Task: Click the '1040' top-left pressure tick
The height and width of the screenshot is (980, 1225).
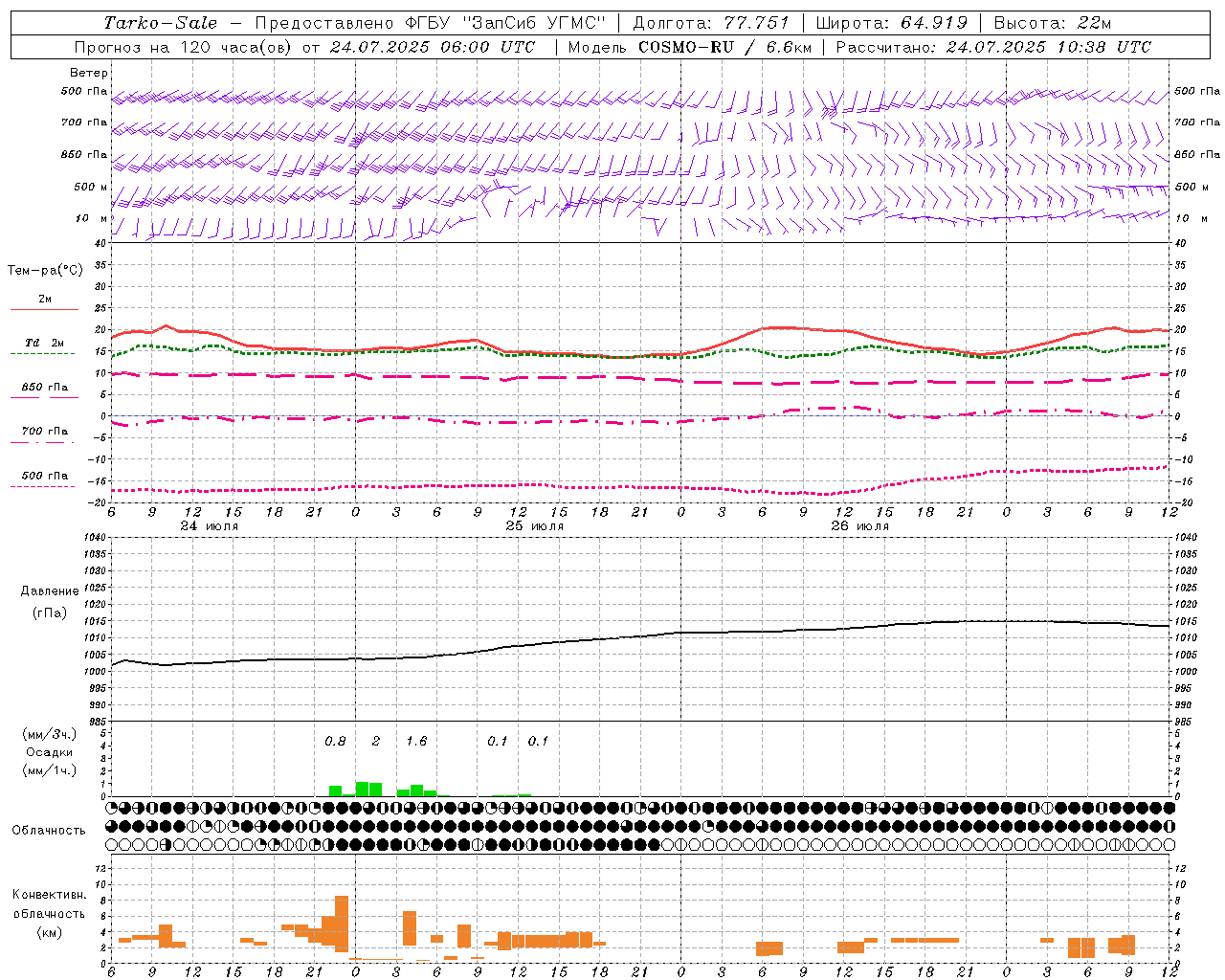Action: coord(97,538)
